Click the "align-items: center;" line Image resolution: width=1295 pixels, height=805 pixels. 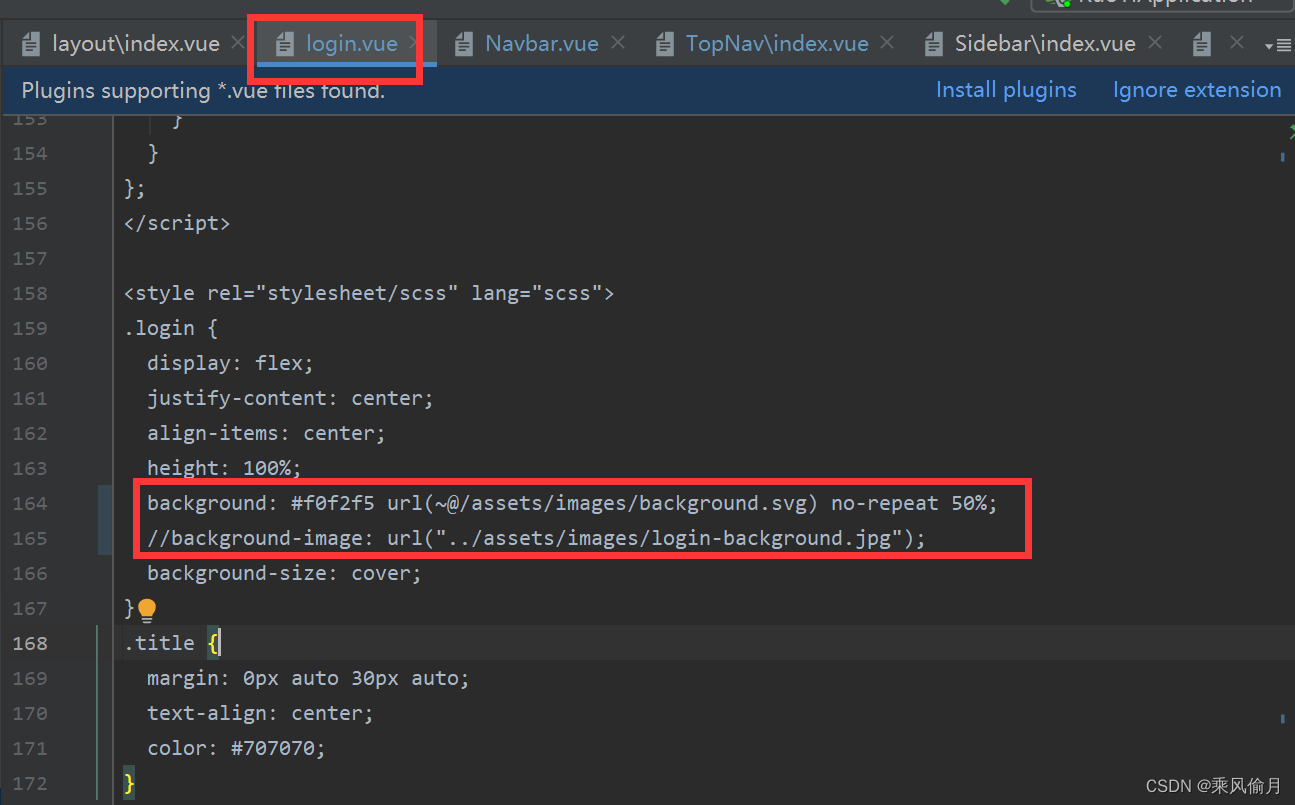pos(266,433)
